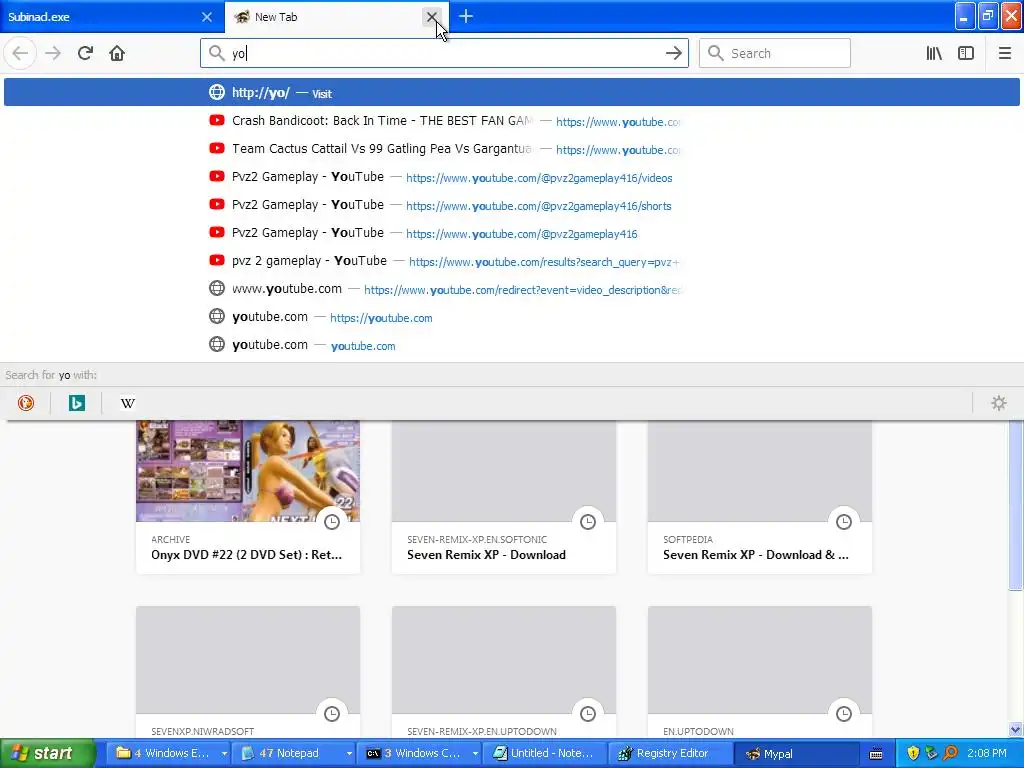The image size is (1024, 768).
Task: Select the Pvz2 Gameplay shorts URL suggestion
Action: (512, 205)
